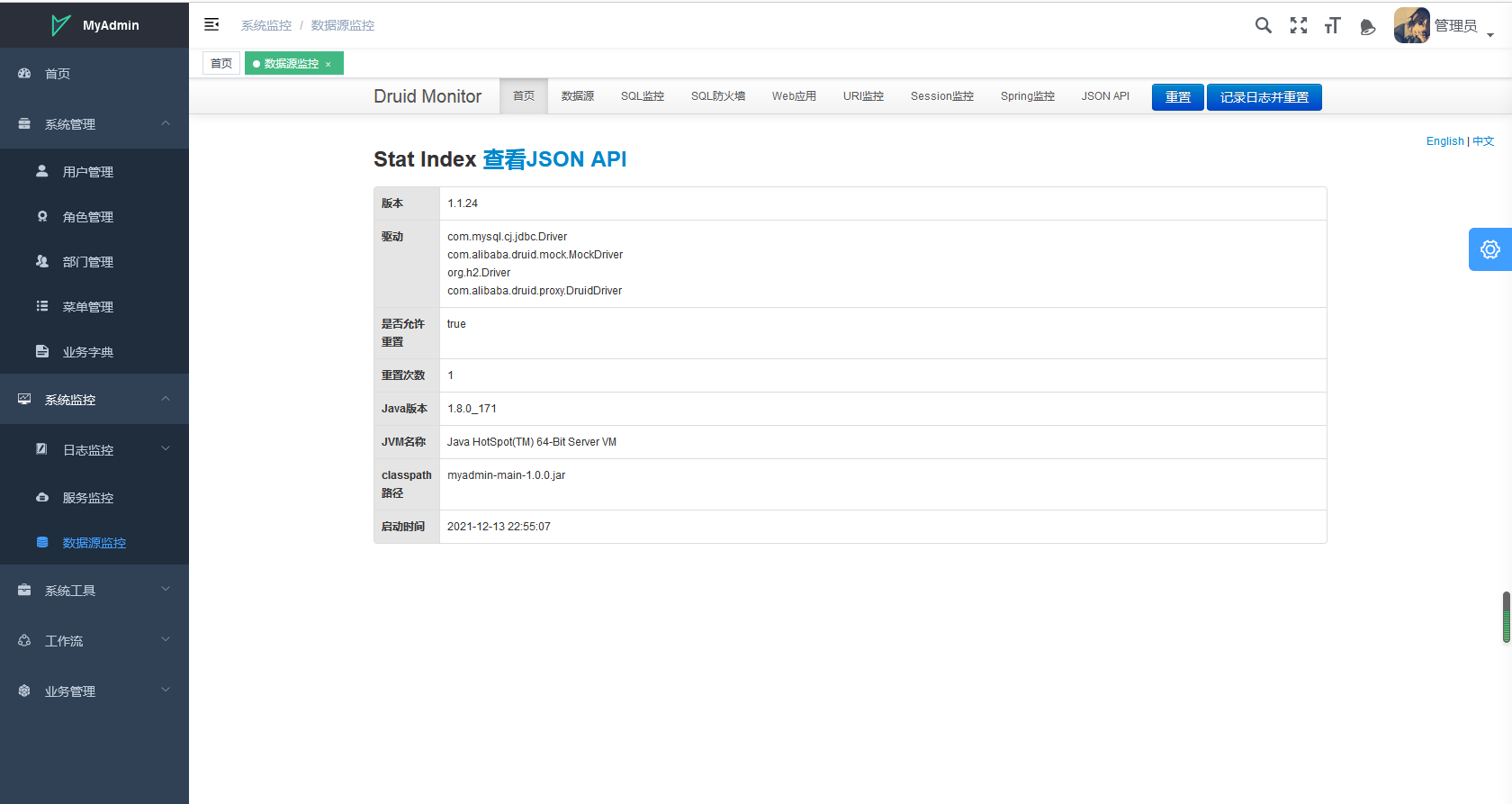This screenshot has height=804, width=1512.
Task: Open the 管理员 user dropdown arrow
Action: coord(1490,35)
